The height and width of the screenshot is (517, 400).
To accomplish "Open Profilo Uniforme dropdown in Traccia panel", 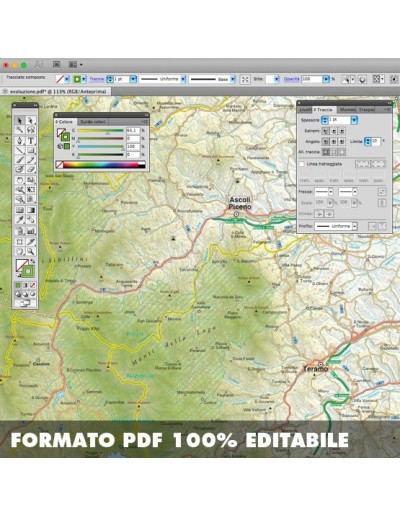I will (x=355, y=226).
